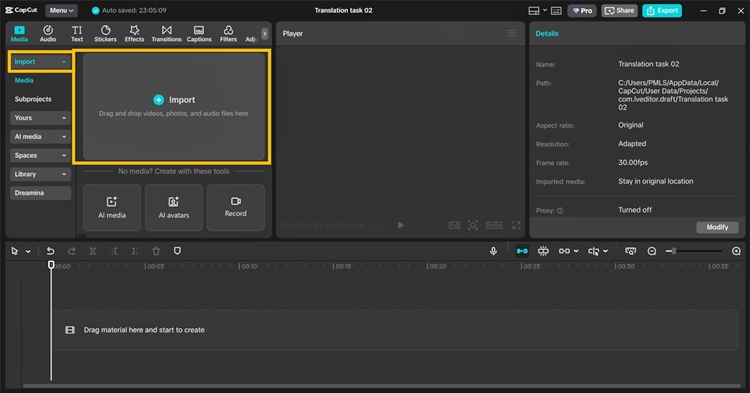Choose the Select cursor tool
Viewport: 750px width, 393px height.
click(14, 251)
